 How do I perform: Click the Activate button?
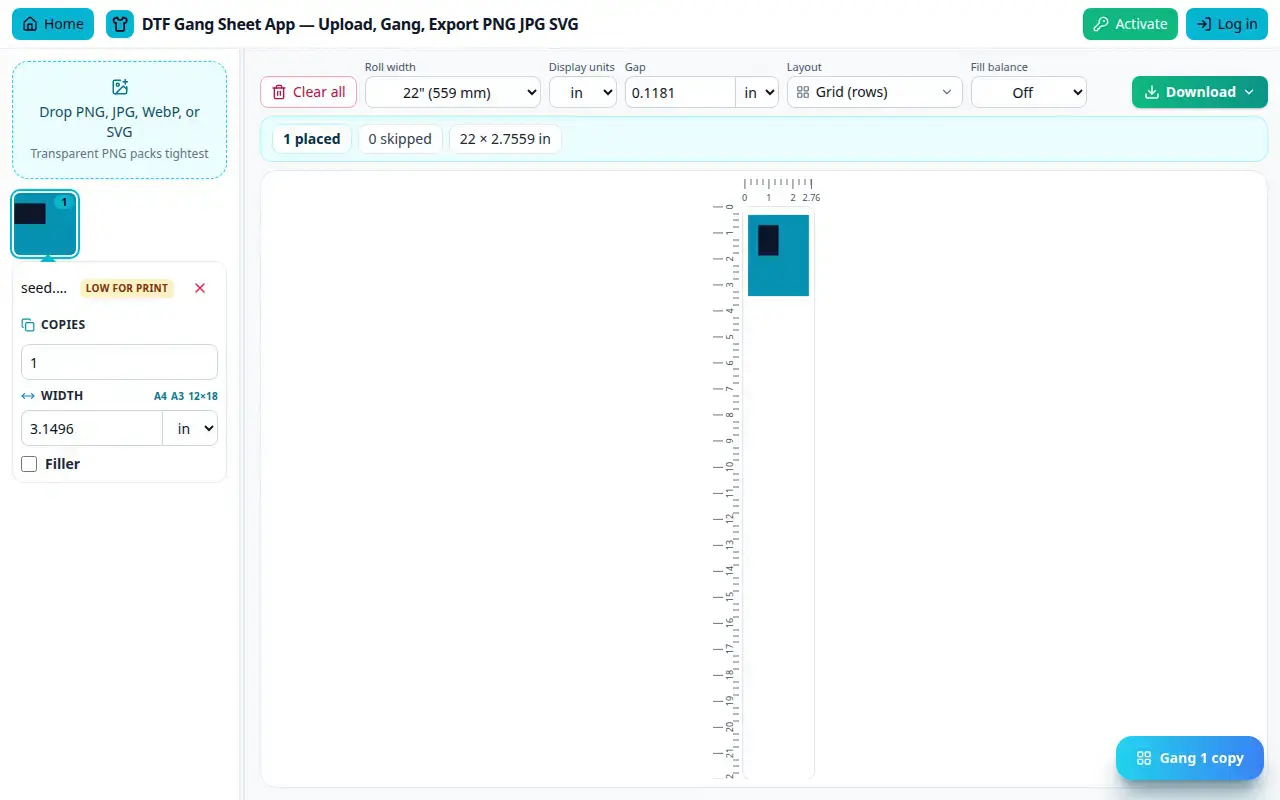point(1130,24)
